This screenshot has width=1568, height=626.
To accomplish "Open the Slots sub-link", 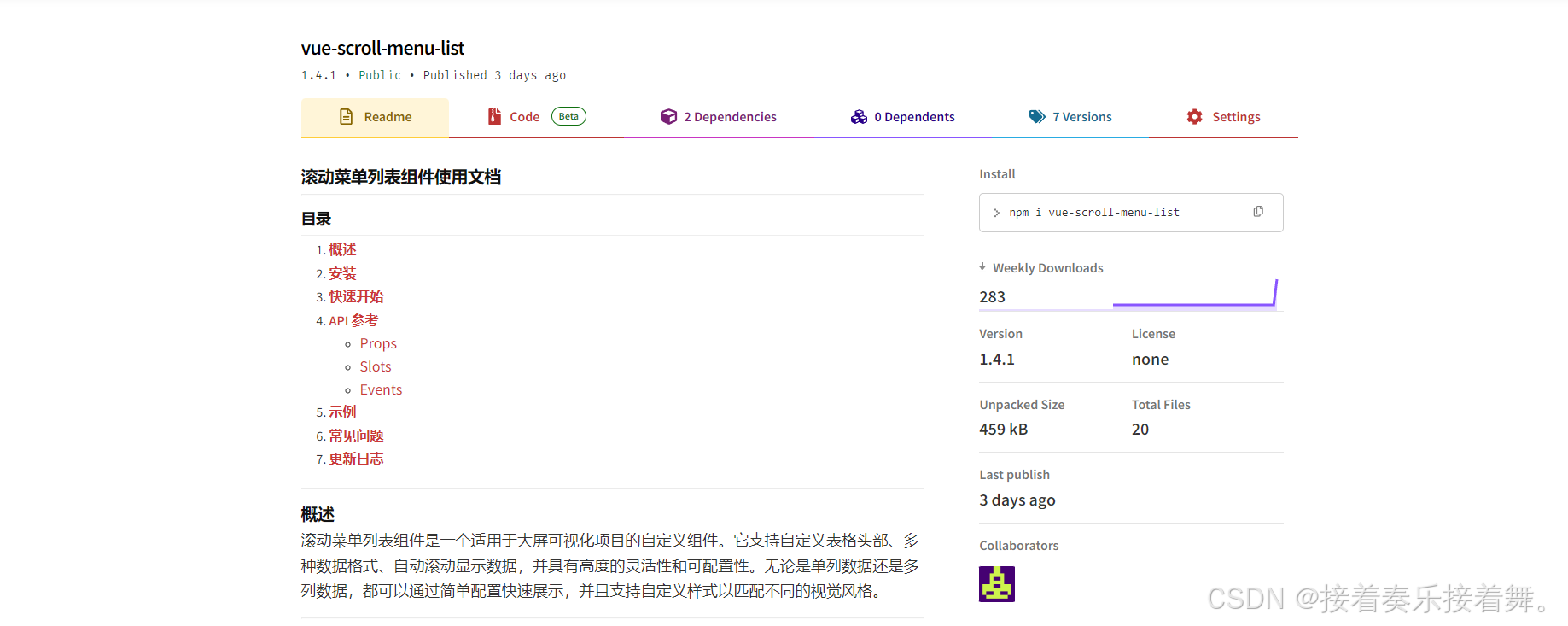I will click(376, 366).
